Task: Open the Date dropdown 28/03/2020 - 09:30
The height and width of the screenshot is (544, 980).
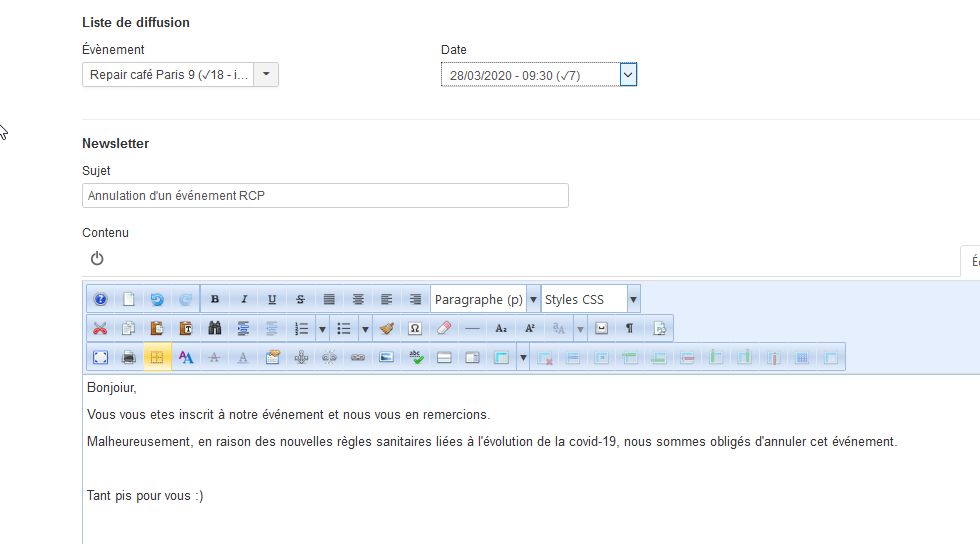Action: pos(539,75)
